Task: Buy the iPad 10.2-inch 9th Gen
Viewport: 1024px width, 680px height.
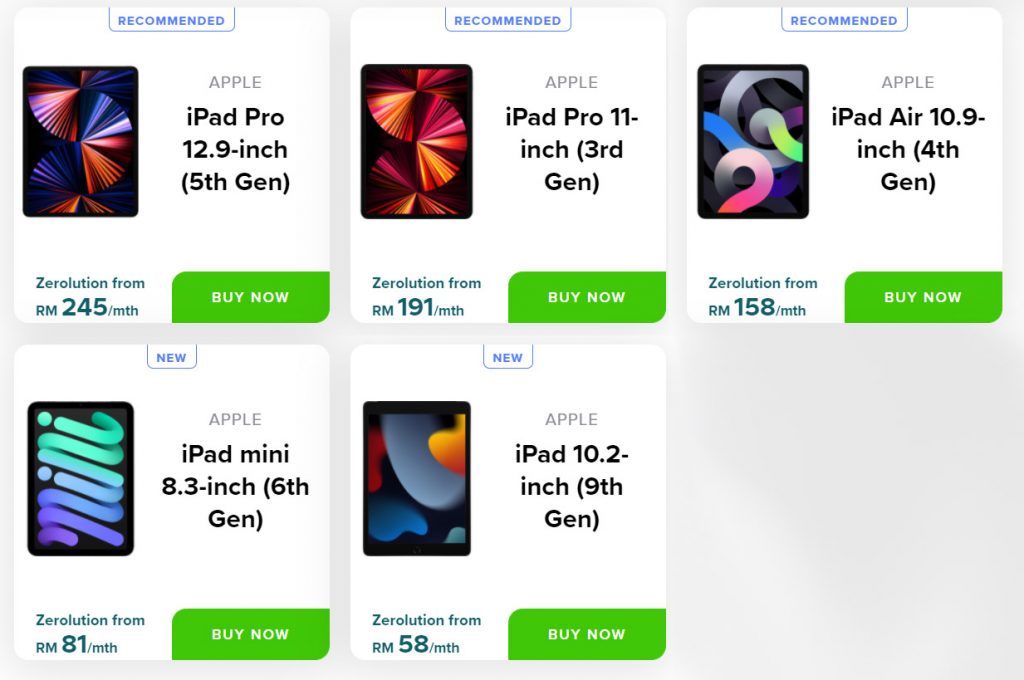Action: pos(586,634)
